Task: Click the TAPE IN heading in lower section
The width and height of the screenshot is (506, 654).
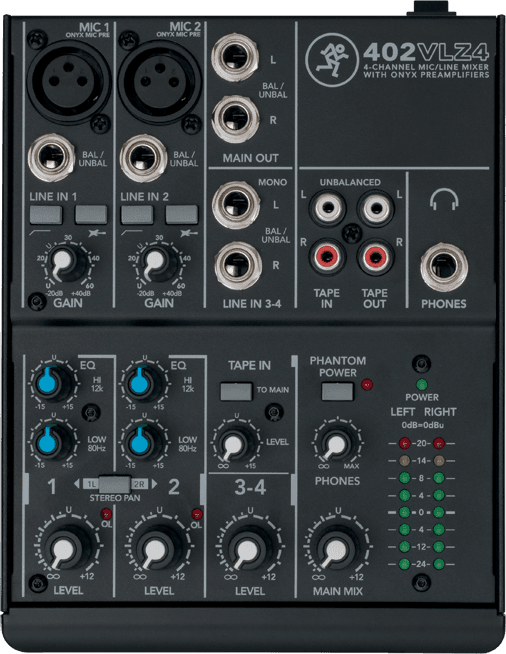Action: click(x=249, y=365)
